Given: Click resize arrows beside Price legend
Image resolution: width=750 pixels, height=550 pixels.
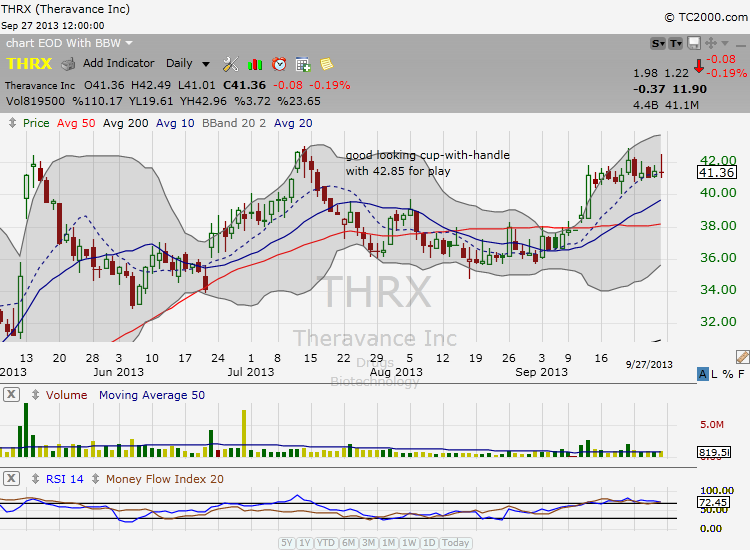Looking at the screenshot, I should pyautogui.click(x=12, y=123).
